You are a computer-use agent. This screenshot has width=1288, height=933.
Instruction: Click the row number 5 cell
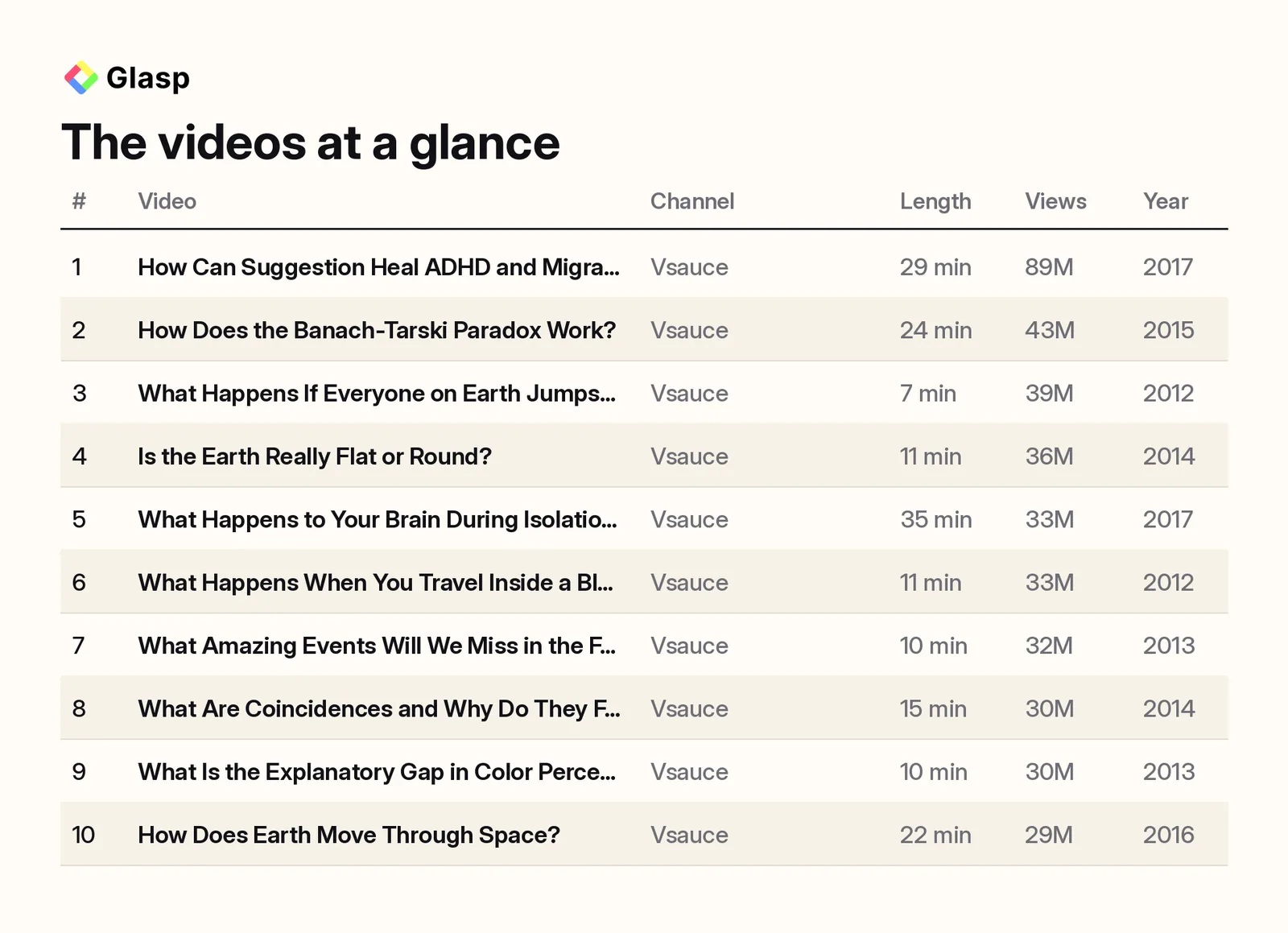pyautogui.click(x=79, y=519)
